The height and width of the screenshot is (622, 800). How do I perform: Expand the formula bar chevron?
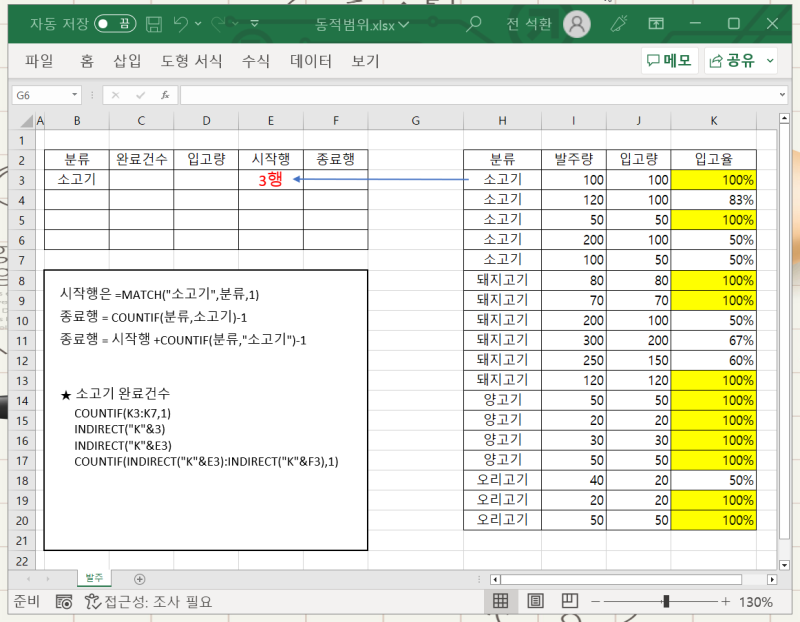pos(782,95)
